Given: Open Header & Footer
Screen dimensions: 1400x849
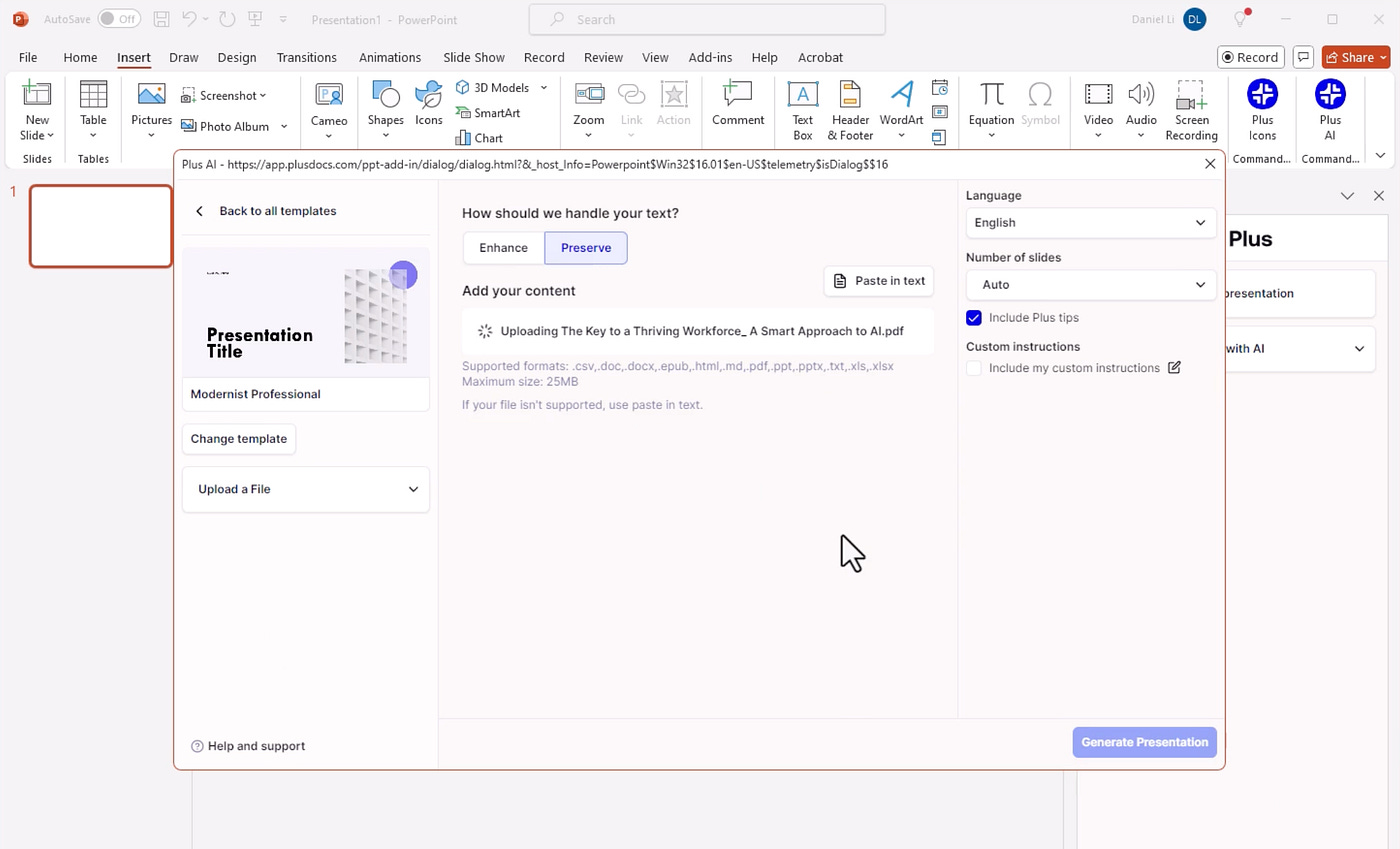Looking at the screenshot, I should (x=850, y=111).
